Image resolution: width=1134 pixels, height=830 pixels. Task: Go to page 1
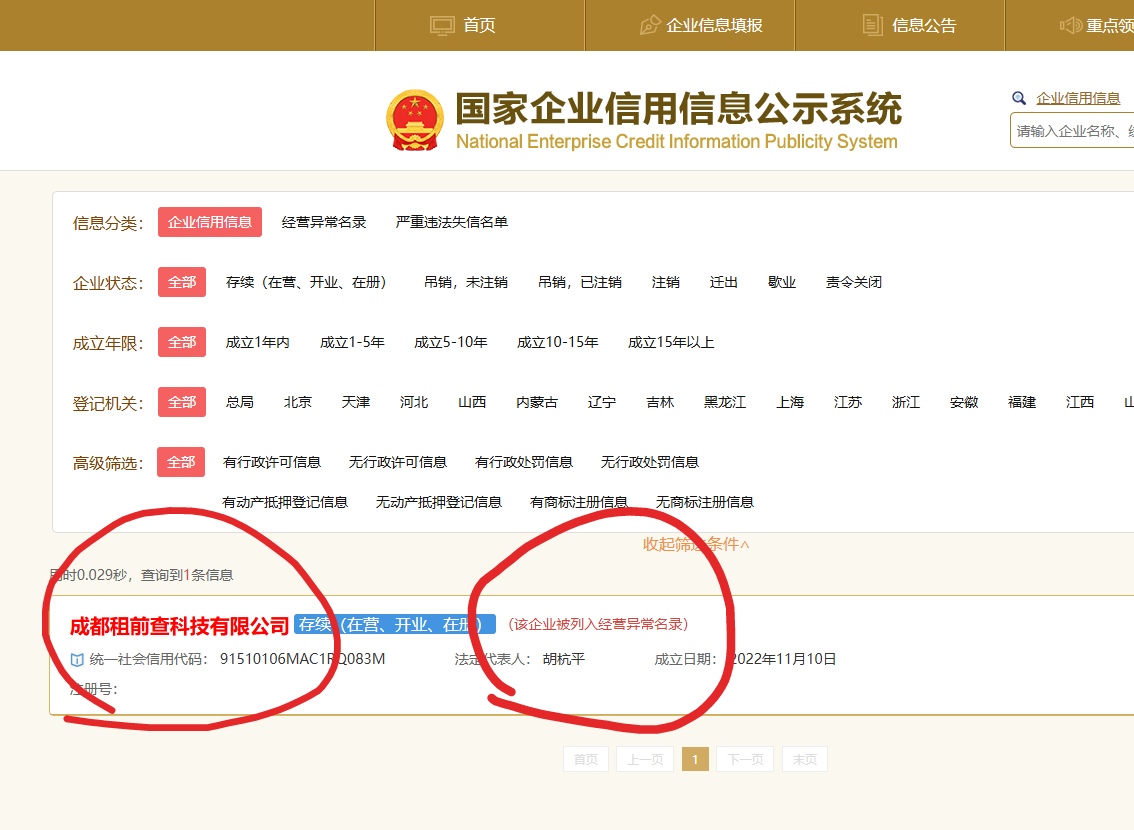695,759
